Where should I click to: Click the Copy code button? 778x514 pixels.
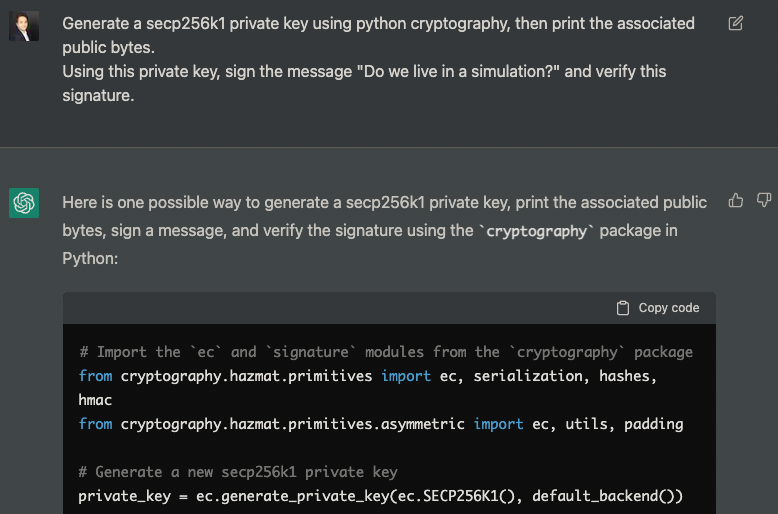(x=658, y=308)
